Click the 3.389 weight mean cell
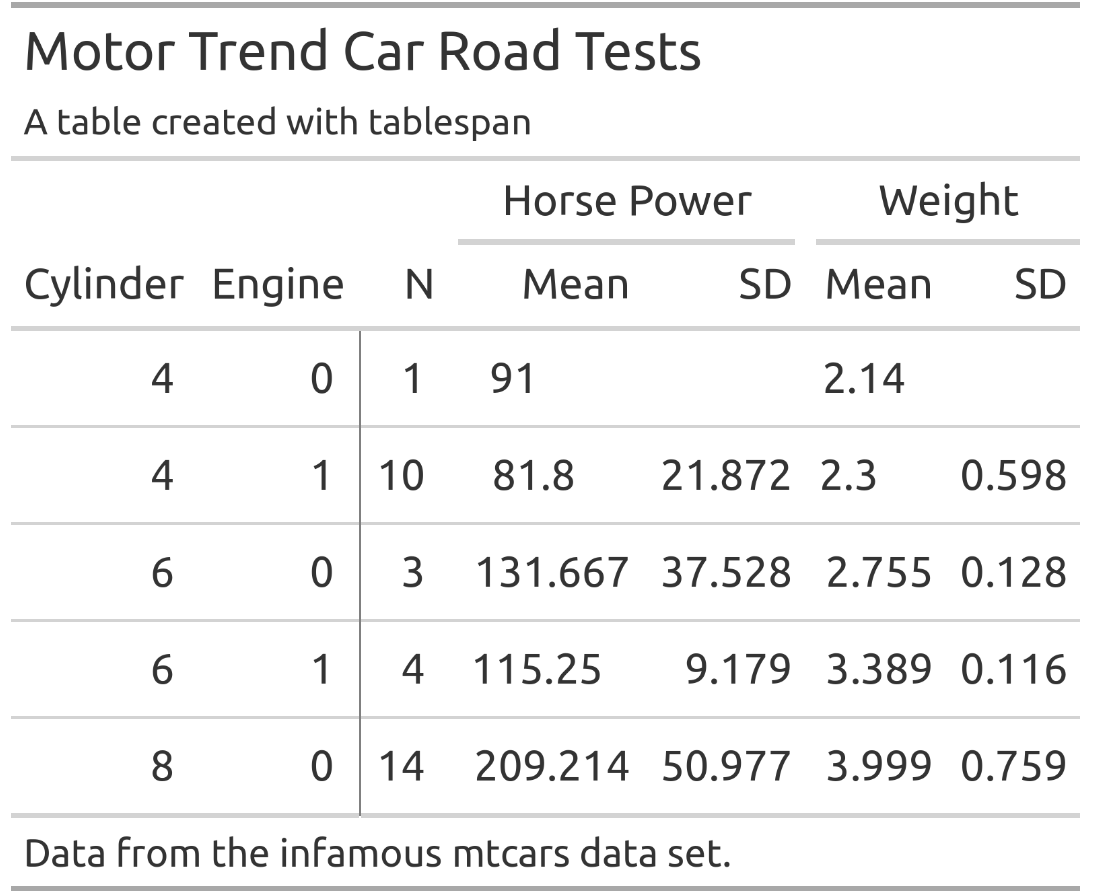This screenshot has height=893, width=1093. coord(878,669)
